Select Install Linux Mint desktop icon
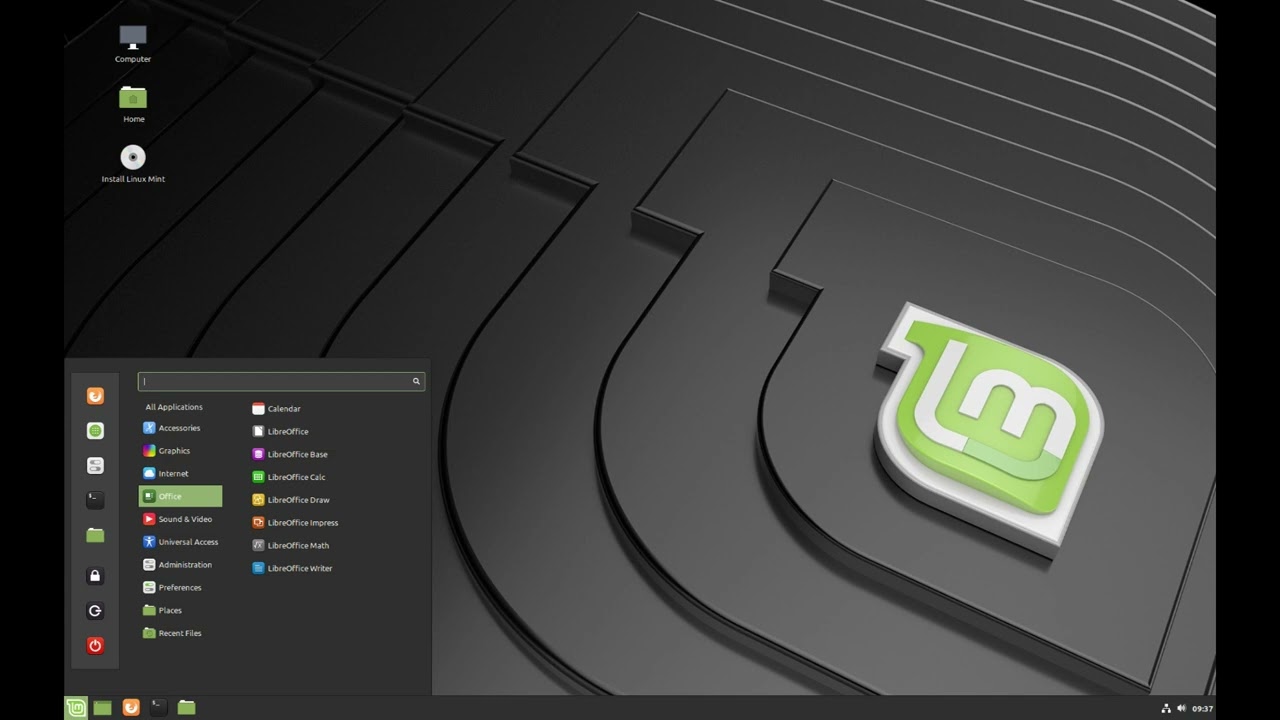This screenshot has height=720, width=1280. coord(133,164)
